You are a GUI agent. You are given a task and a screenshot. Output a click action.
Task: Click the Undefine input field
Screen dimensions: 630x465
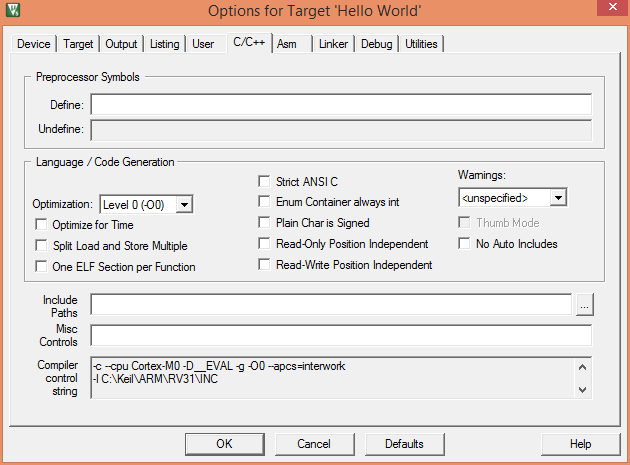(341, 130)
